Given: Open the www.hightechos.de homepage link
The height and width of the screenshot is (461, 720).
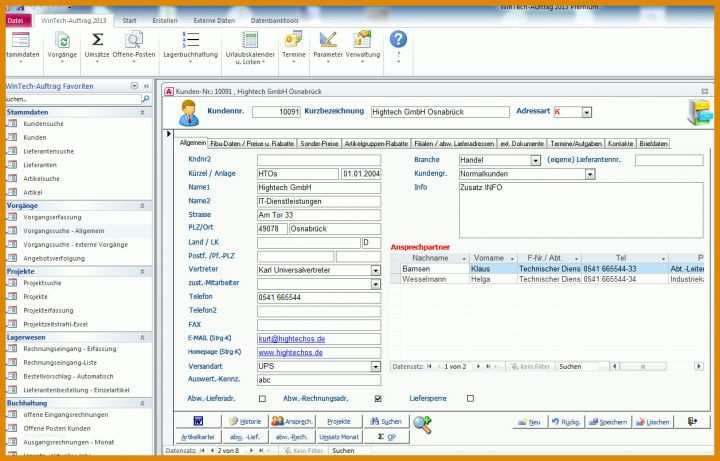Looking at the screenshot, I should point(290,353).
